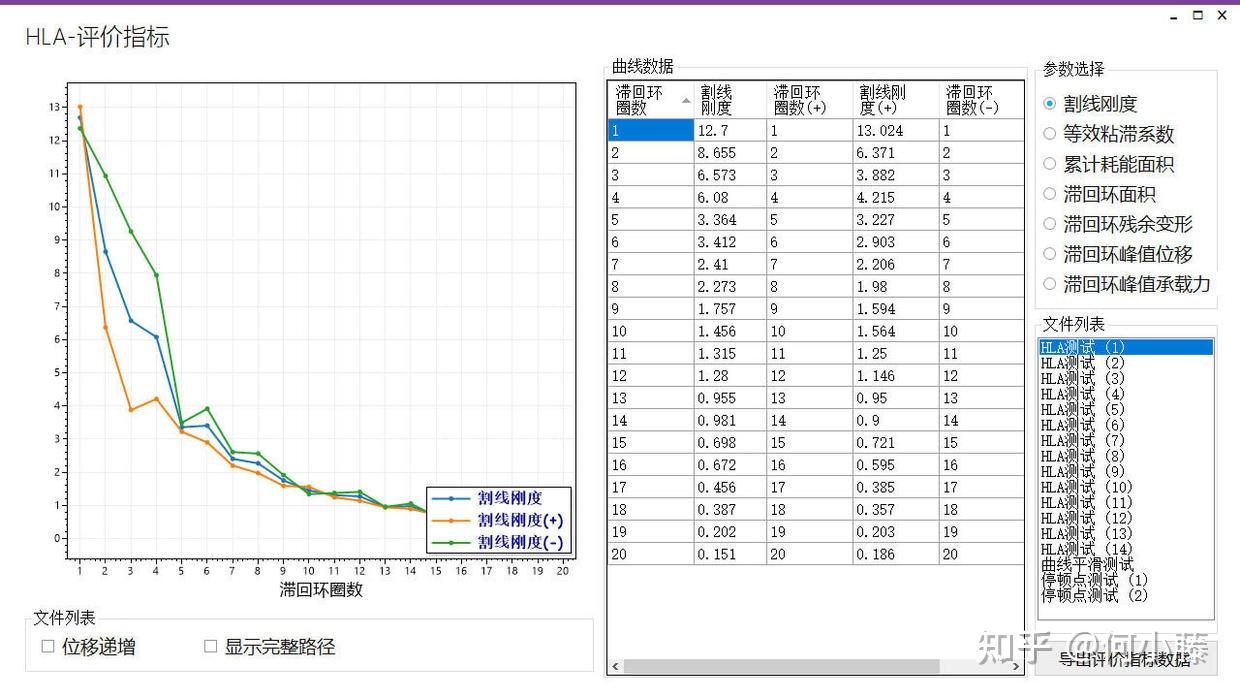Viewport: 1240px width, 698px height.
Task: Click table cell with value 13.024
Action: click(896, 130)
